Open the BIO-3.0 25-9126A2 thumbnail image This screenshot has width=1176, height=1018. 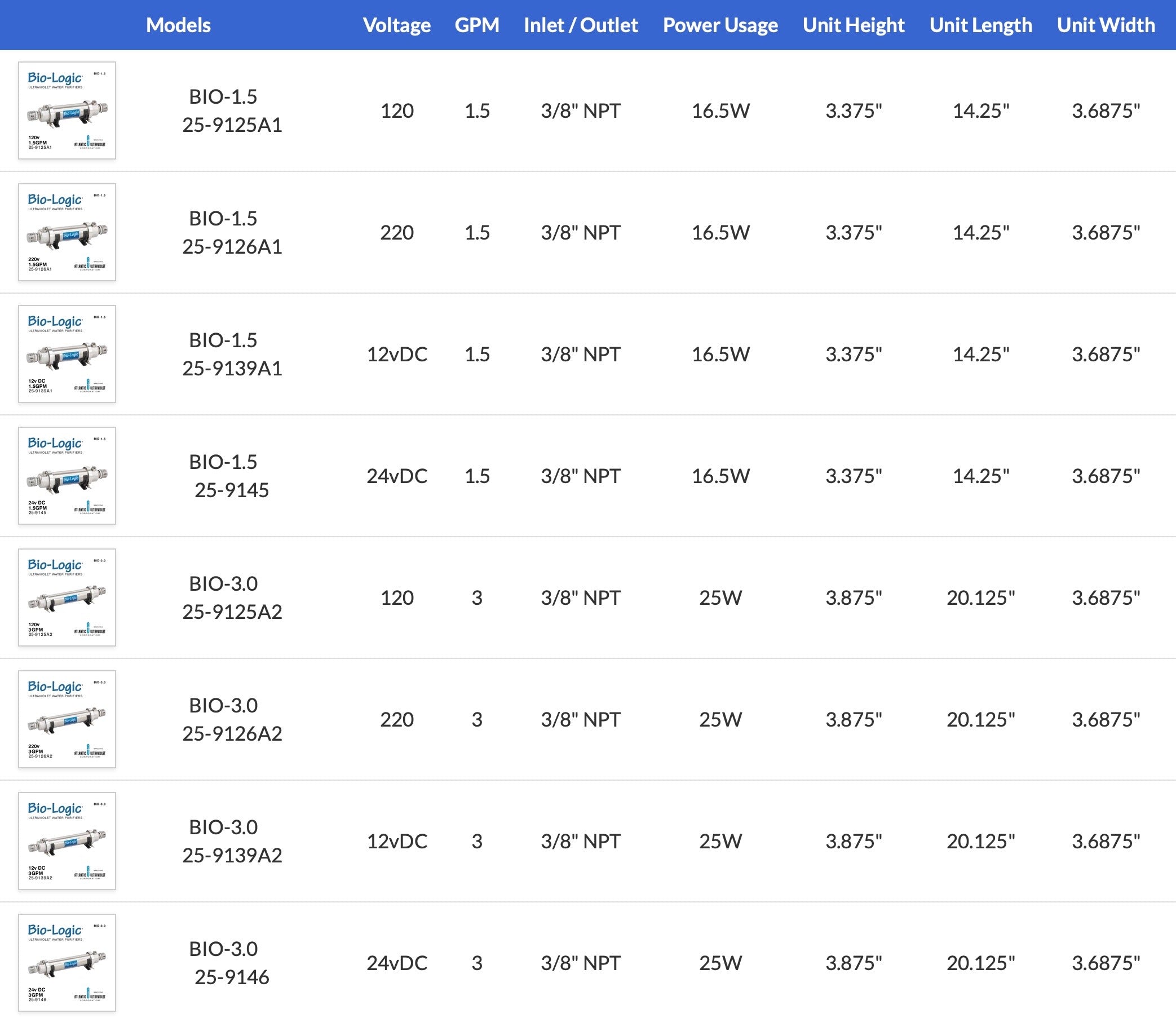point(67,719)
